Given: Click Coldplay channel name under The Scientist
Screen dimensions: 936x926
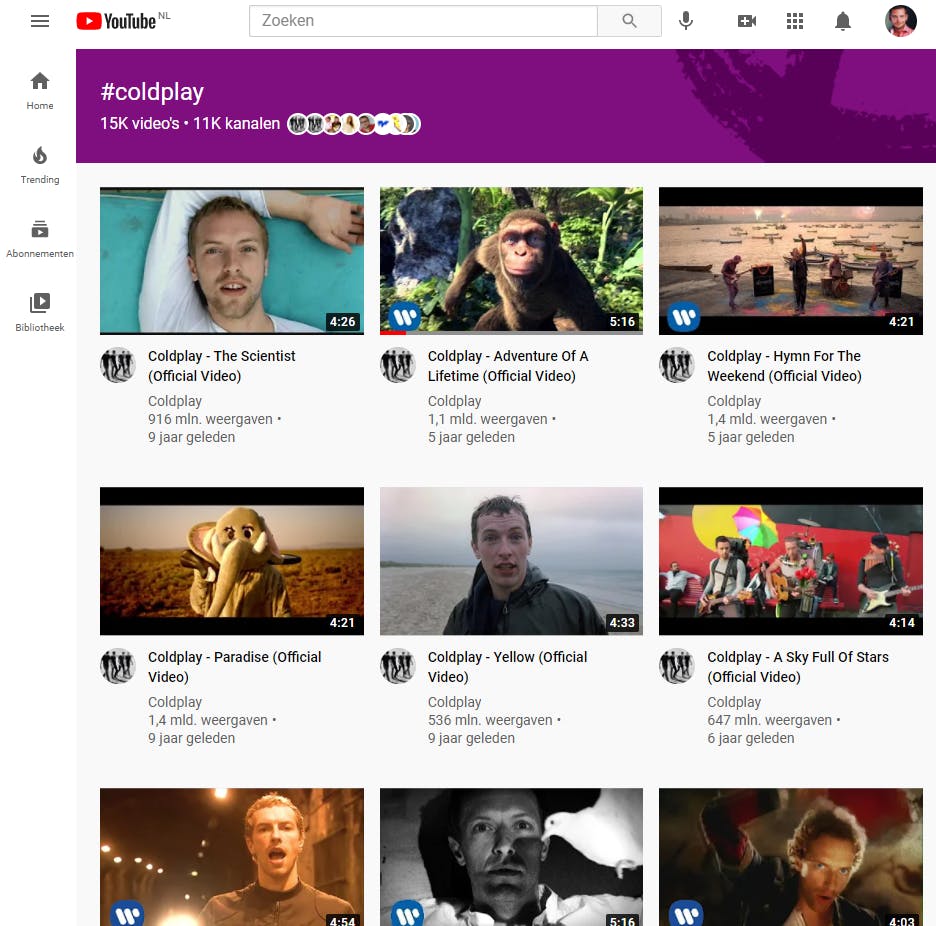Looking at the screenshot, I should 175,401.
